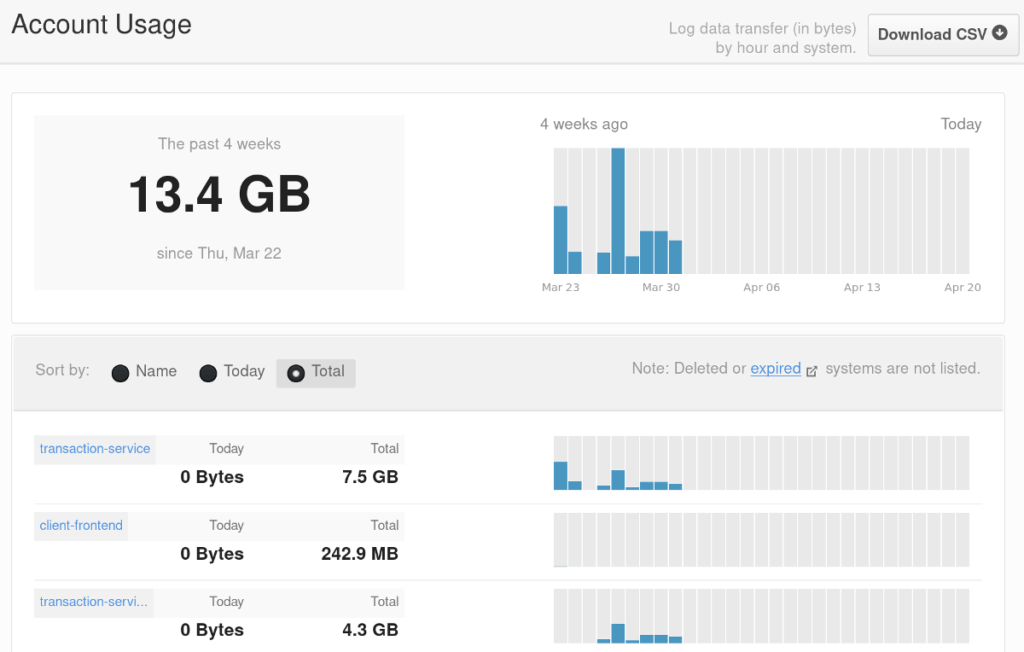Click the Download CSV button
The height and width of the screenshot is (652, 1024).
942,34
